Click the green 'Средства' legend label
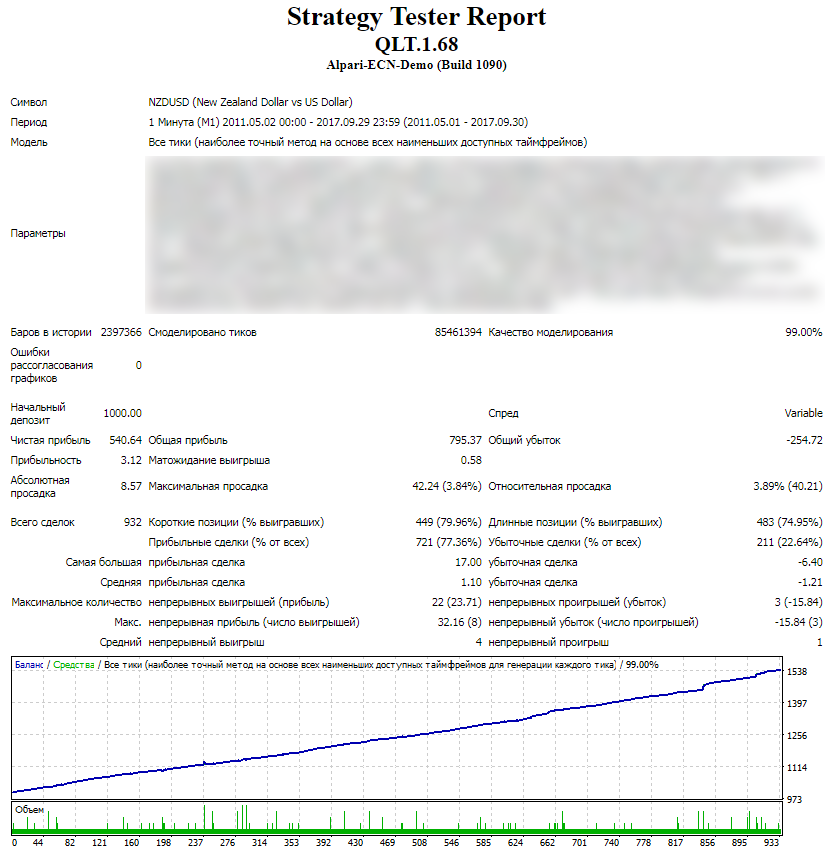This screenshot has height=854, width=832. [x=74, y=665]
